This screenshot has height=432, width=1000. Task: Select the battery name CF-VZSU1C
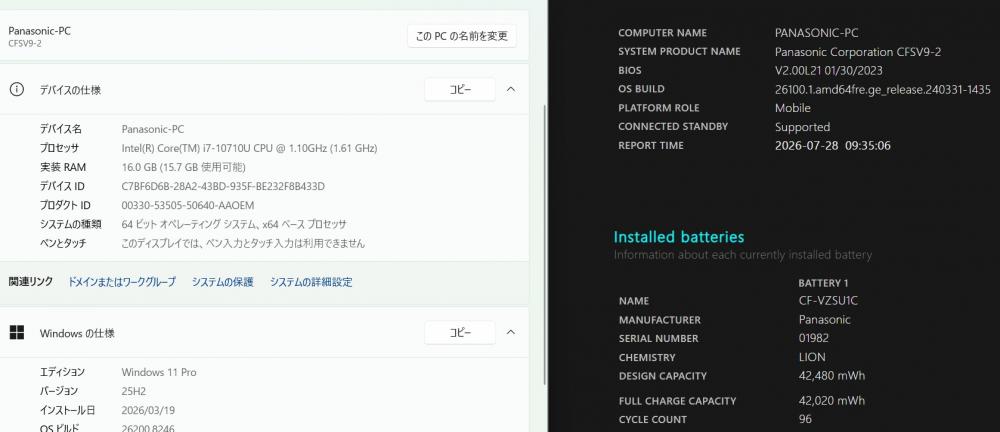[x=828, y=301]
